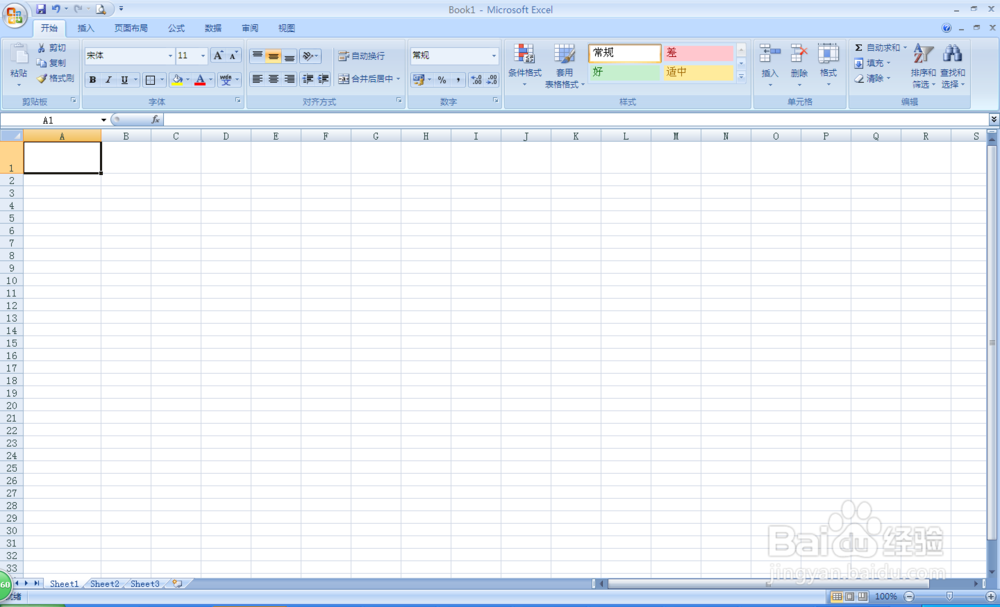Open the Sheet2 worksheet tab

pyautogui.click(x=105, y=583)
